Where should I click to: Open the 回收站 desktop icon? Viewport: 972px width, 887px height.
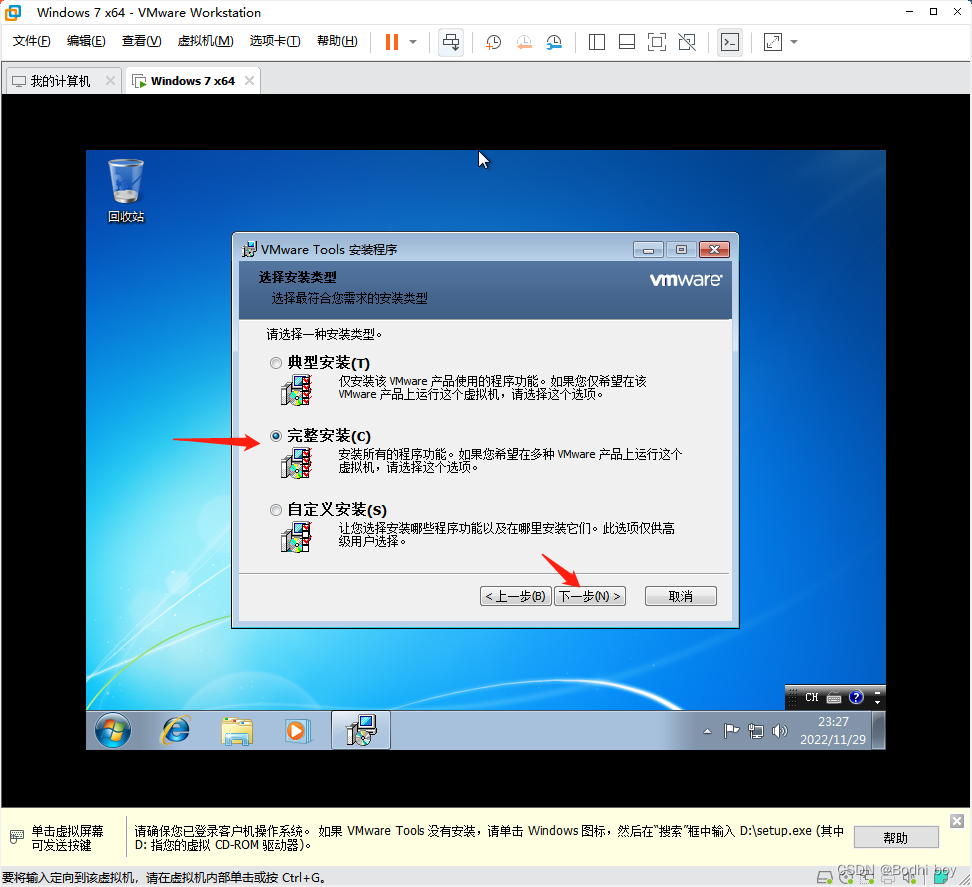[126, 190]
